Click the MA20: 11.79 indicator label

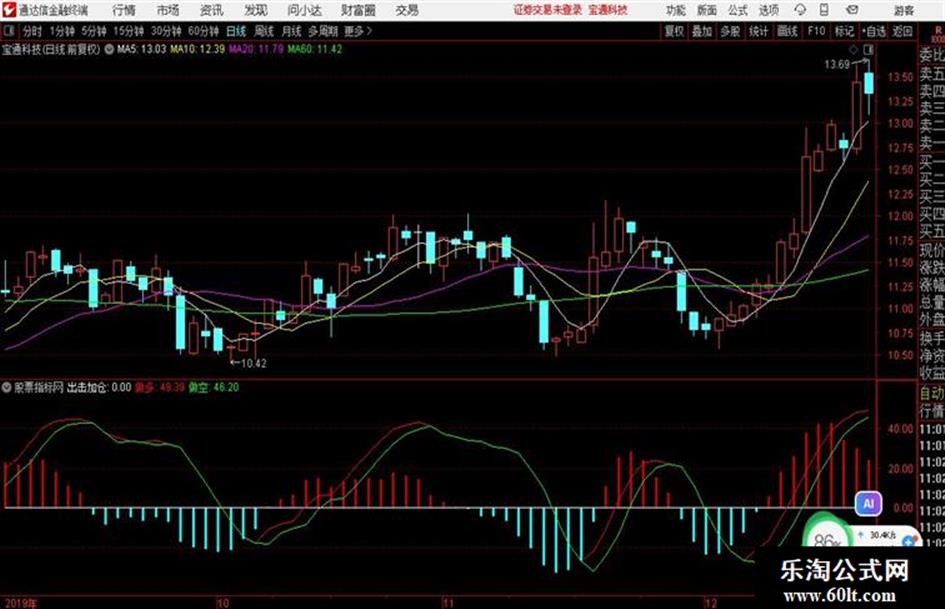click(x=256, y=49)
